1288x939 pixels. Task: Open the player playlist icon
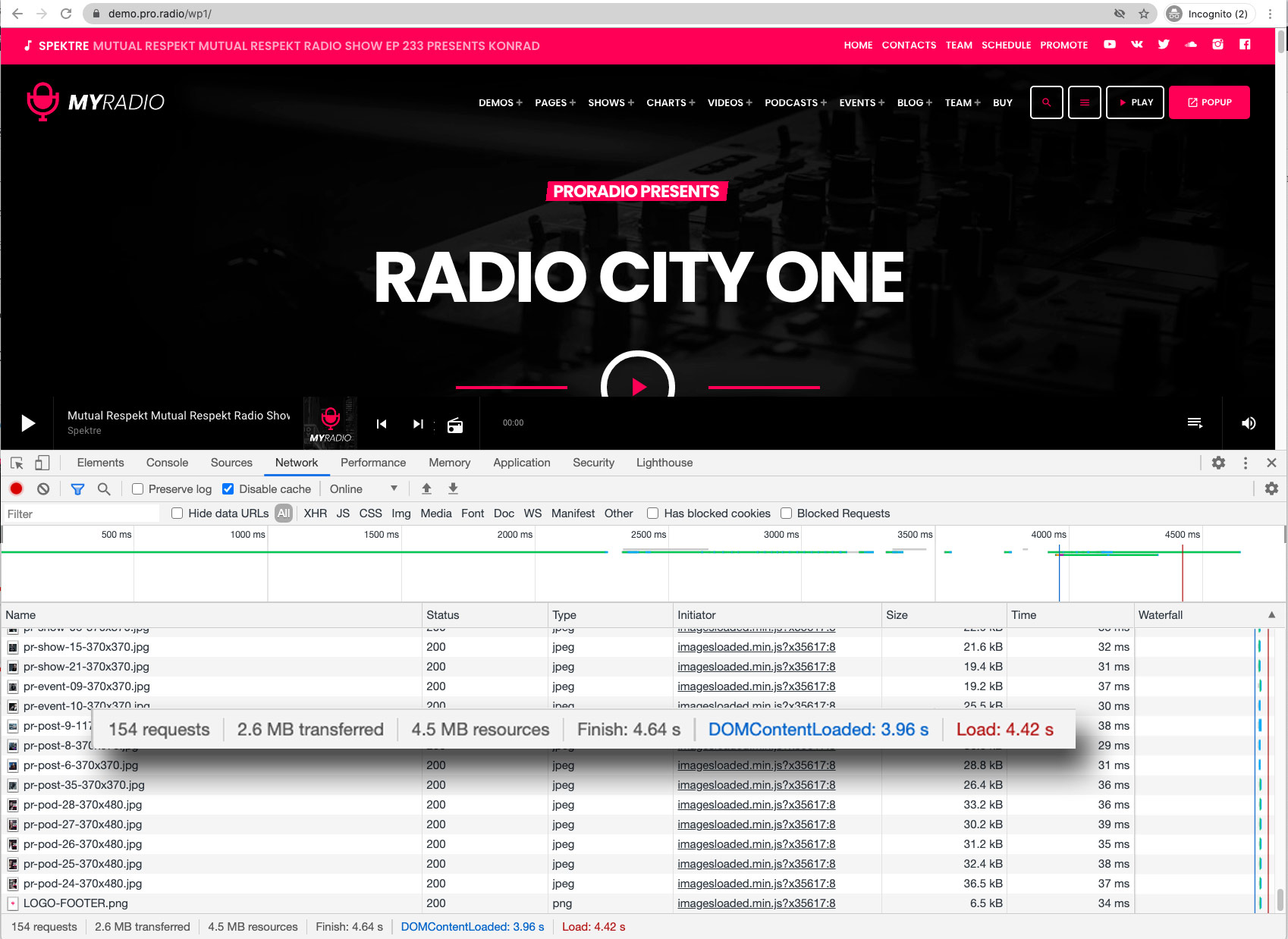(1195, 423)
